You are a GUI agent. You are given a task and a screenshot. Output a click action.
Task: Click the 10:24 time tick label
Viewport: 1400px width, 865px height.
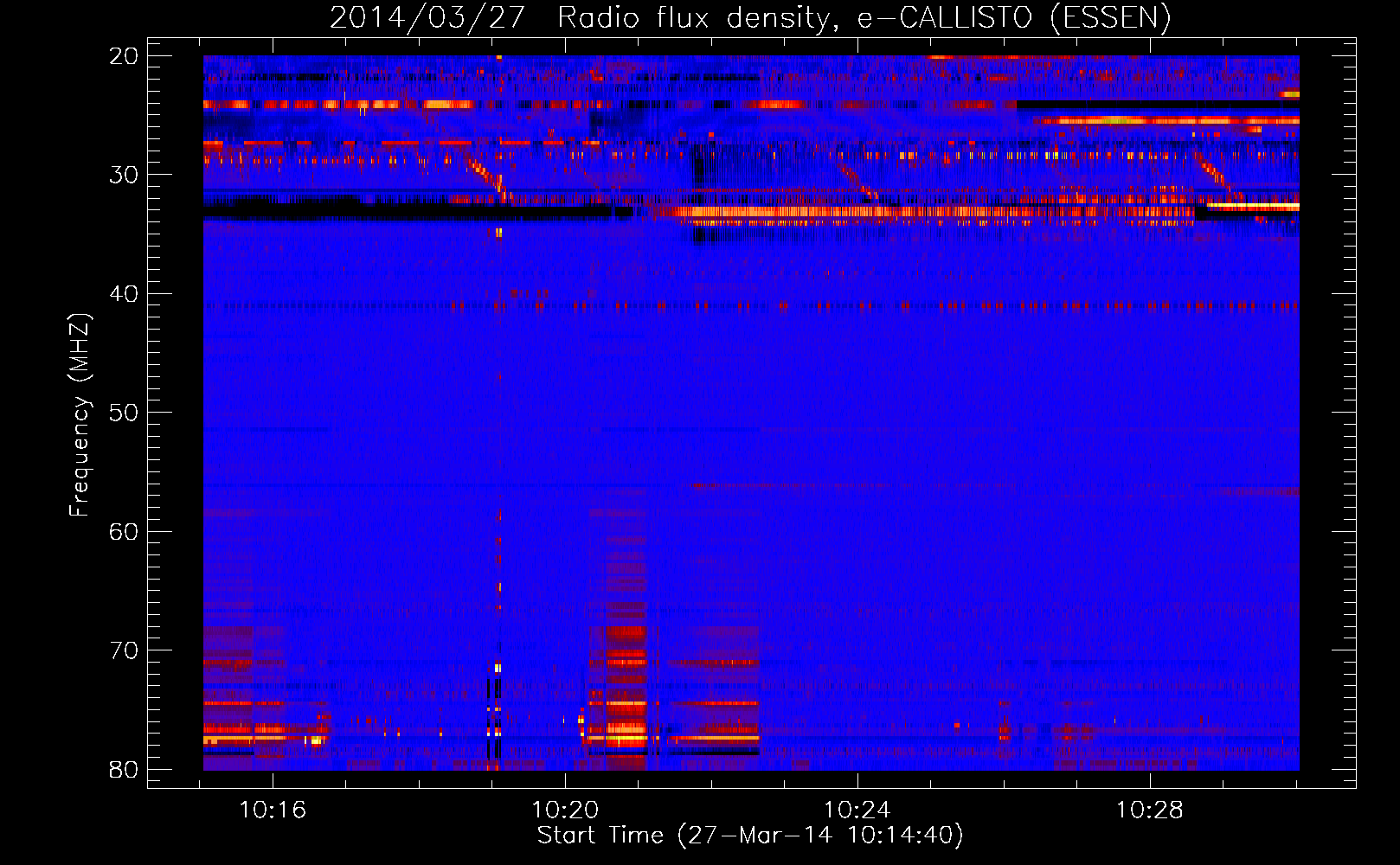coord(857,811)
